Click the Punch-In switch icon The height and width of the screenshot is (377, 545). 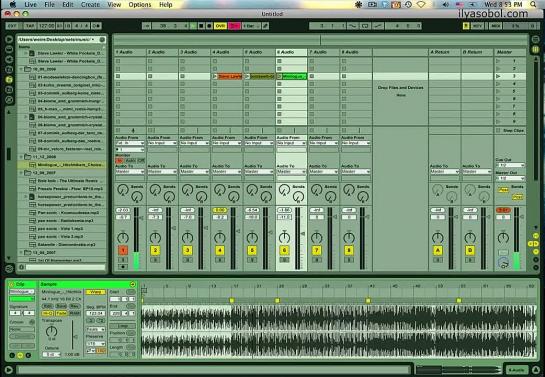tap(353, 26)
